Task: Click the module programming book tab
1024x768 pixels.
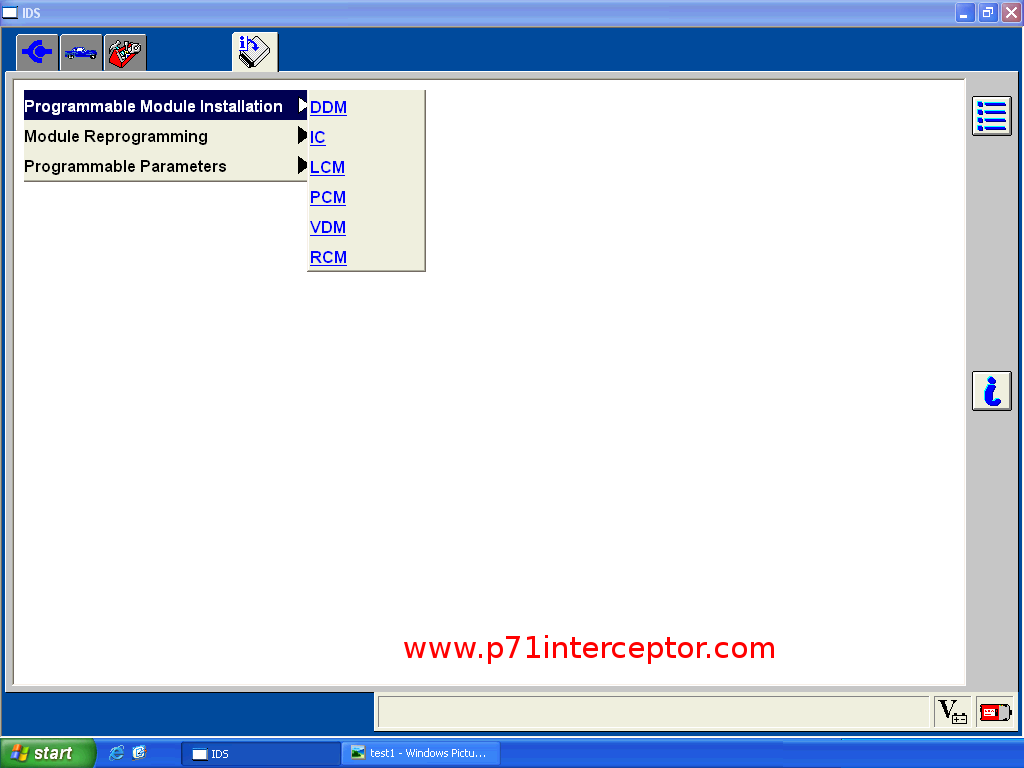Action: pos(254,51)
